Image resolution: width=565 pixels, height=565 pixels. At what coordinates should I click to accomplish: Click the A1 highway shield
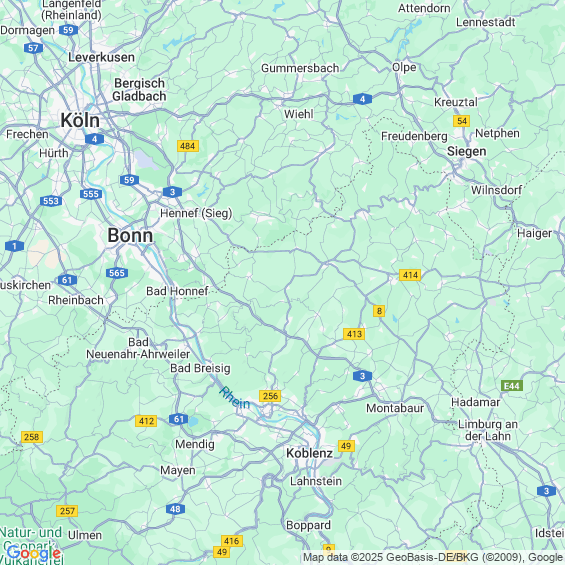(x=14, y=246)
